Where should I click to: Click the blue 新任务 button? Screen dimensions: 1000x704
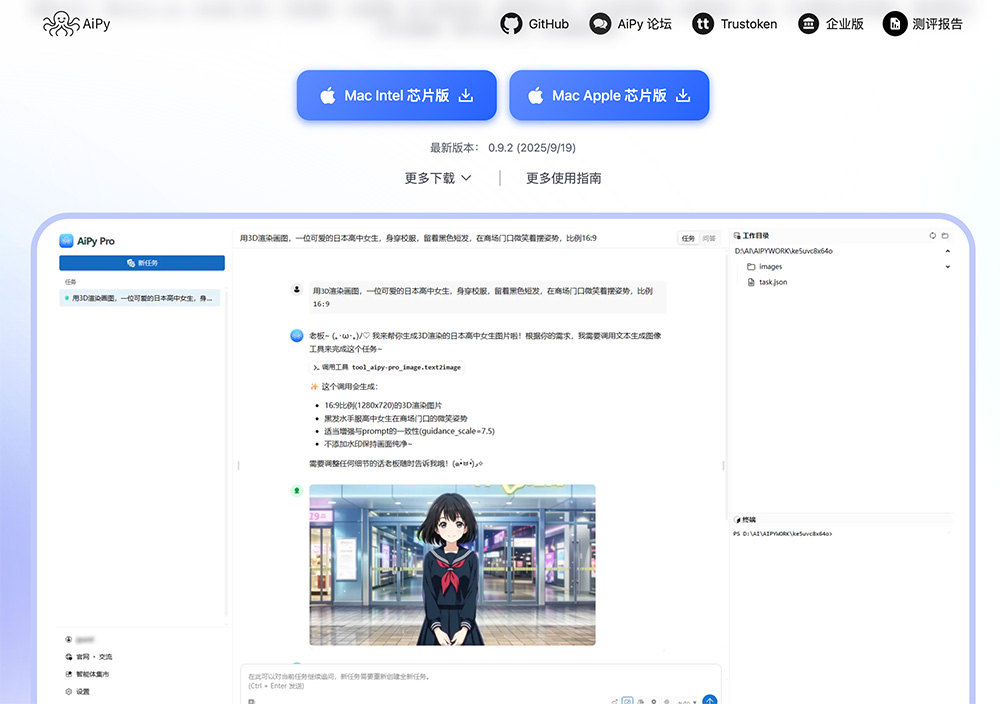pyautogui.click(x=142, y=263)
